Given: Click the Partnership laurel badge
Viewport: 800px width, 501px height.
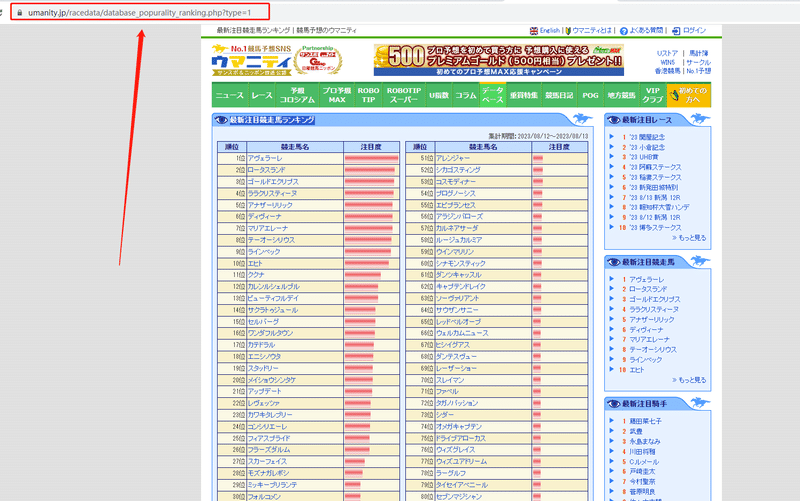Looking at the screenshot, I should click(318, 60).
